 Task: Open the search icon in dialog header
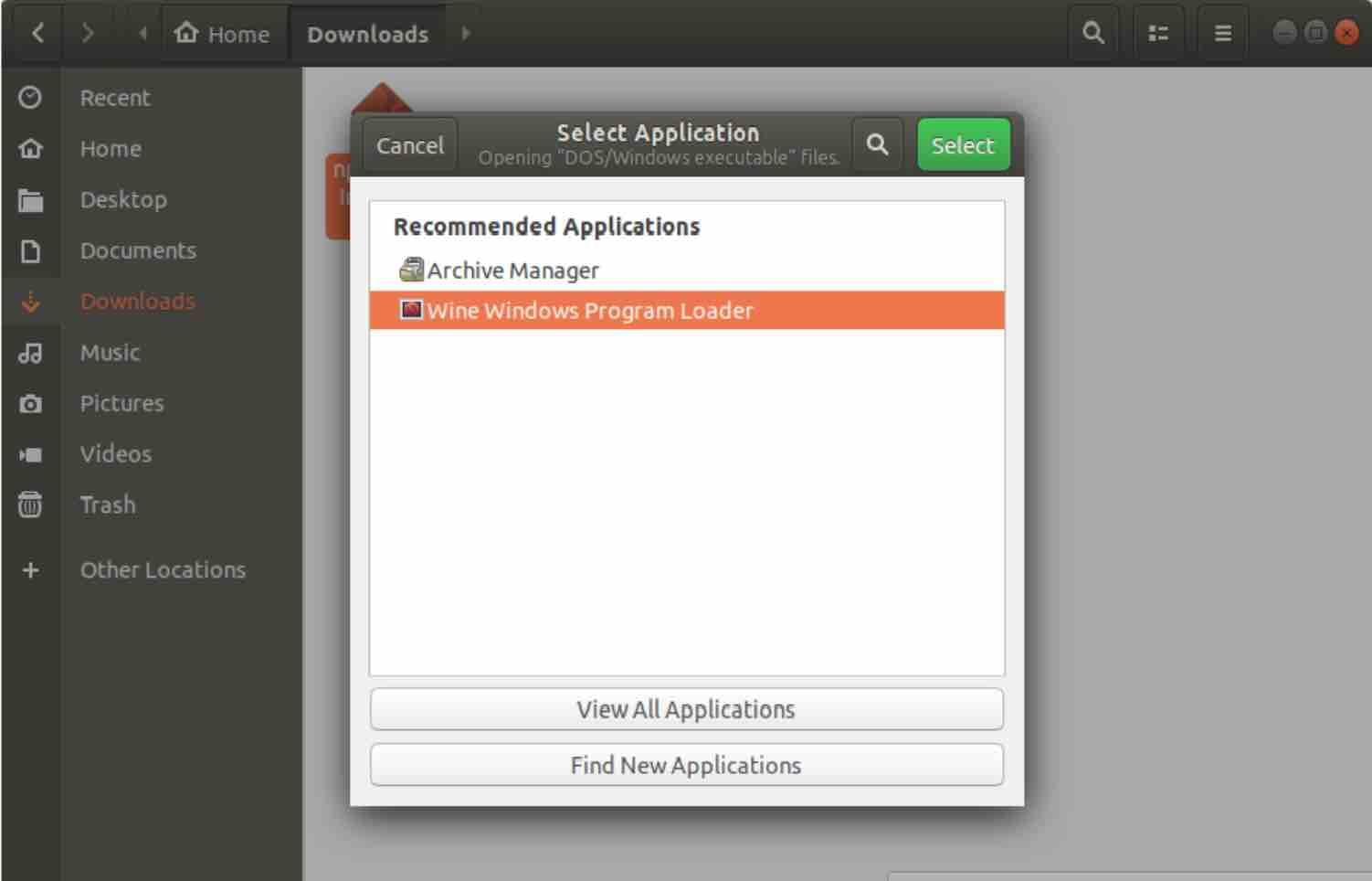(x=877, y=144)
